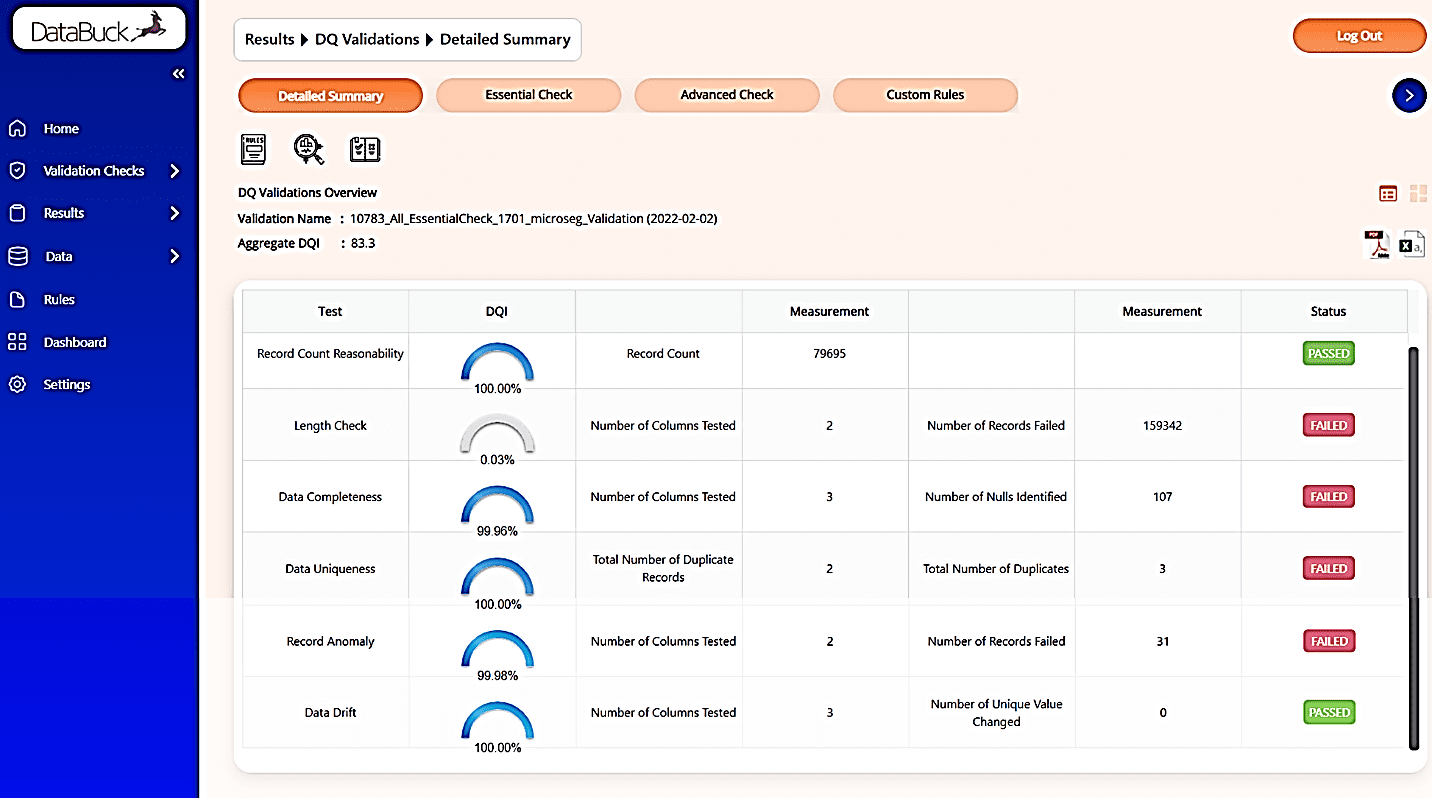Open Settings in the sidebar

67,384
